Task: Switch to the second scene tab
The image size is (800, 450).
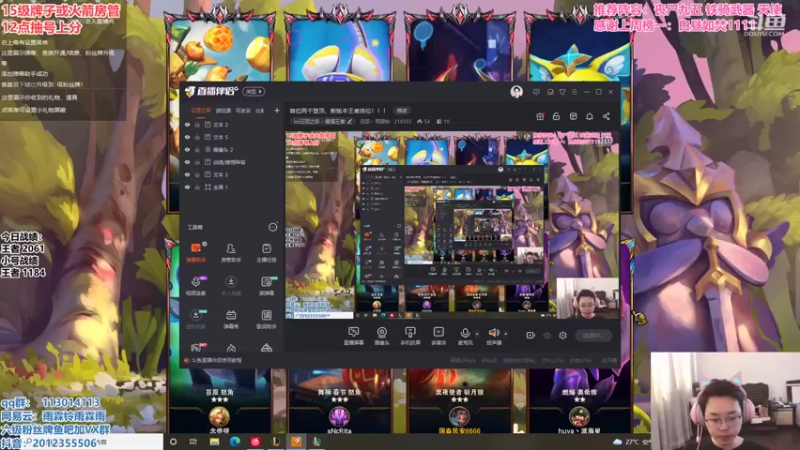Action: [x=223, y=110]
